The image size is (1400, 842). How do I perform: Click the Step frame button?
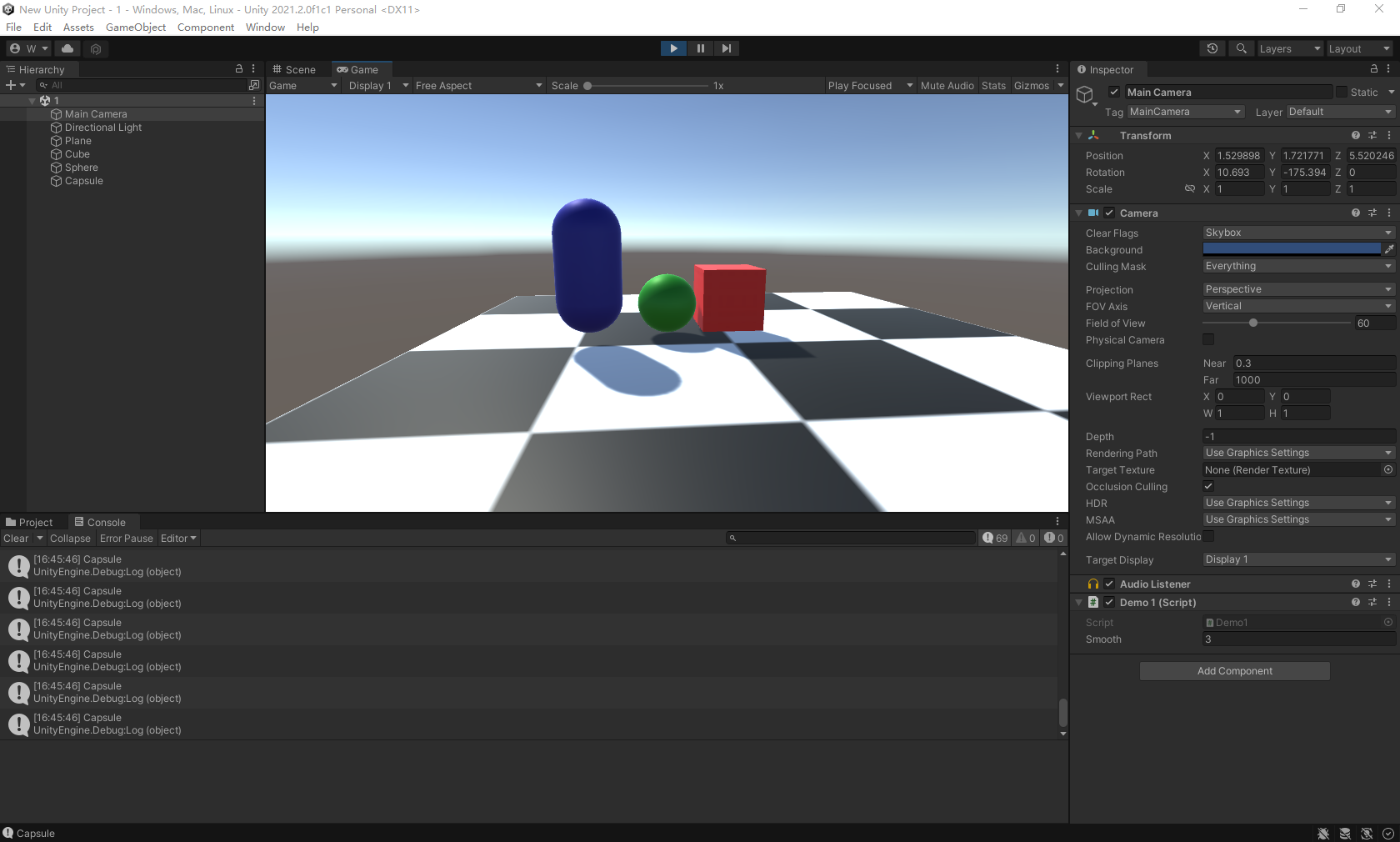tap(727, 48)
